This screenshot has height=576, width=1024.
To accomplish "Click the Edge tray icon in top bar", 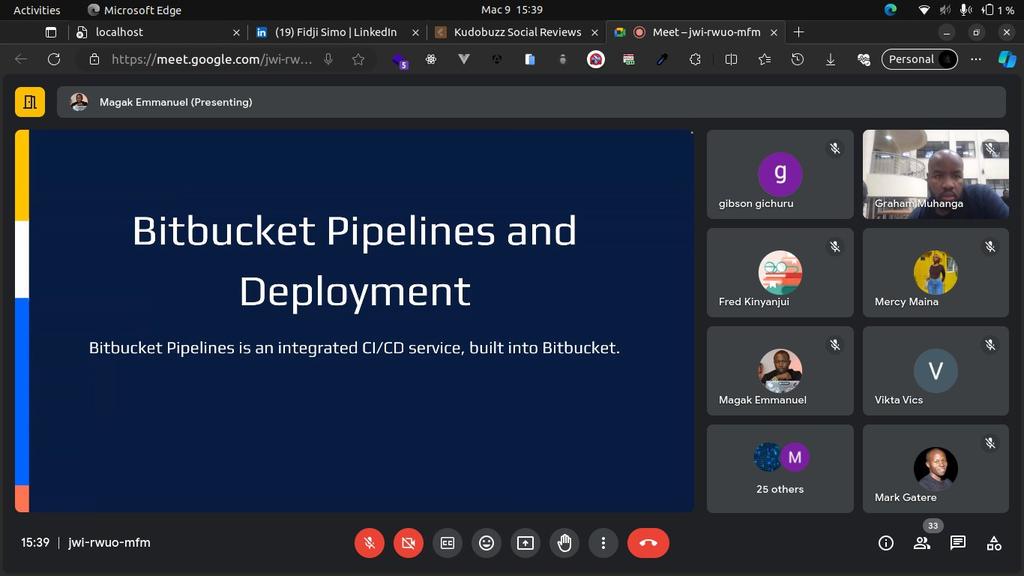I will 891,10.
